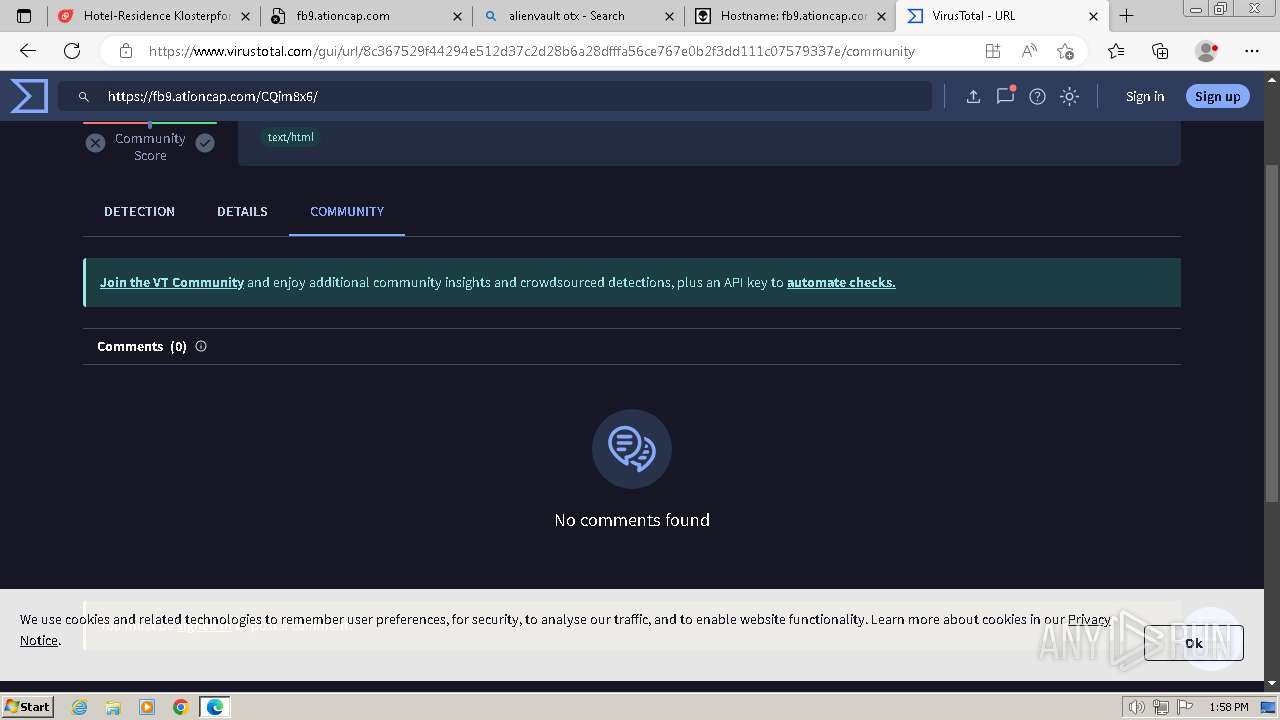The height and width of the screenshot is (720, 1280).
Task: Click Ok on the cookie notice
Action: click(x=1194, y=643)
